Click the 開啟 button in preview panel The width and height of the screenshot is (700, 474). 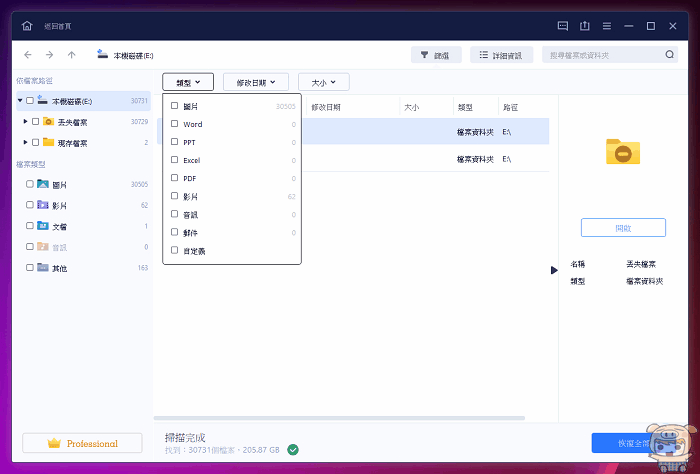click(623, 228)
